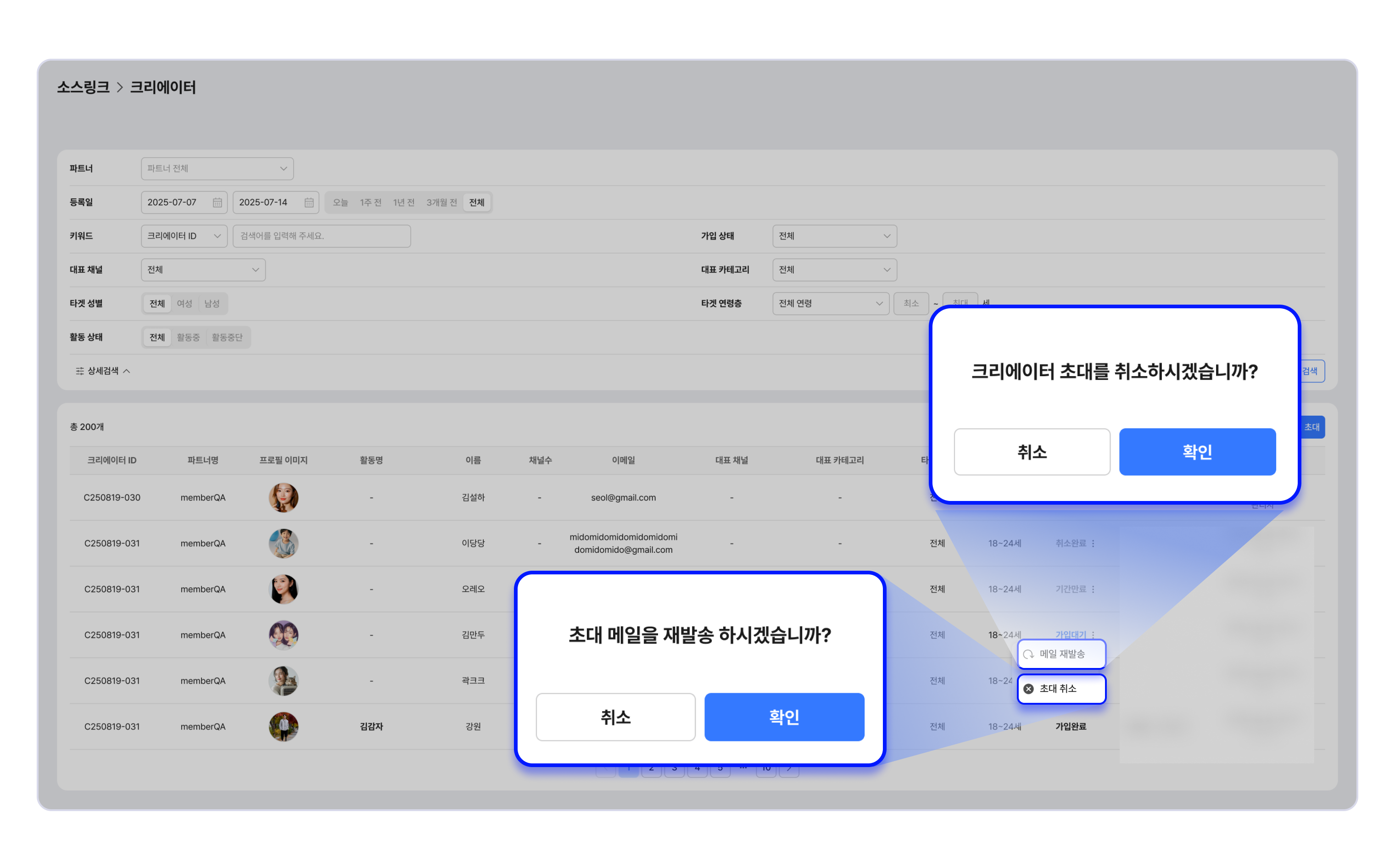
Task: Click the profile image of 김만두
Action: pos(284,635)
